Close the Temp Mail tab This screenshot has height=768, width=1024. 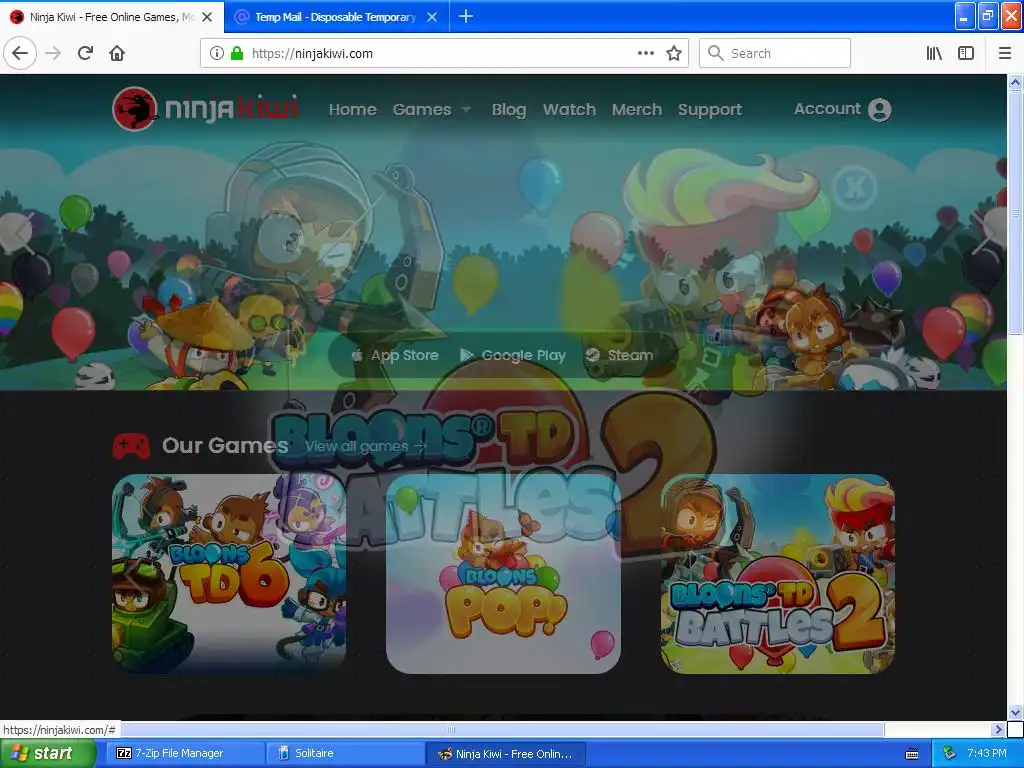[432, 17]
